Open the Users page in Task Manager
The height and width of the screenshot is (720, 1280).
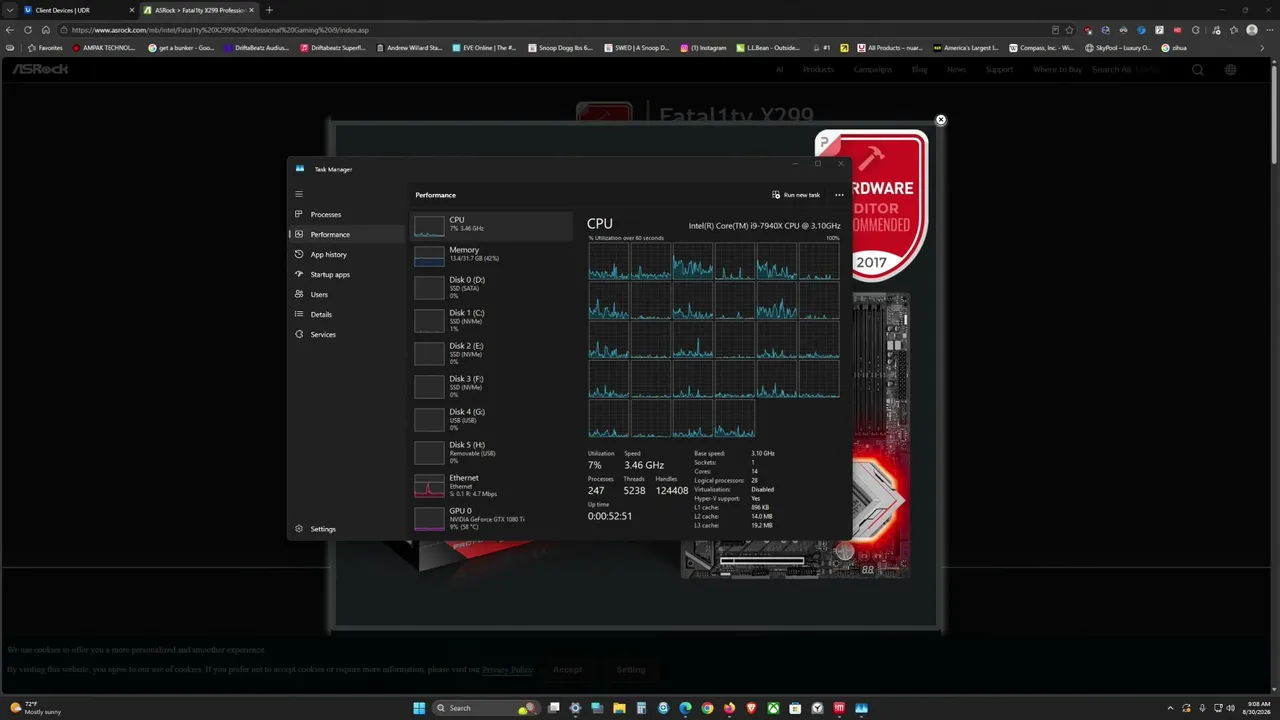tap(346, 294)
